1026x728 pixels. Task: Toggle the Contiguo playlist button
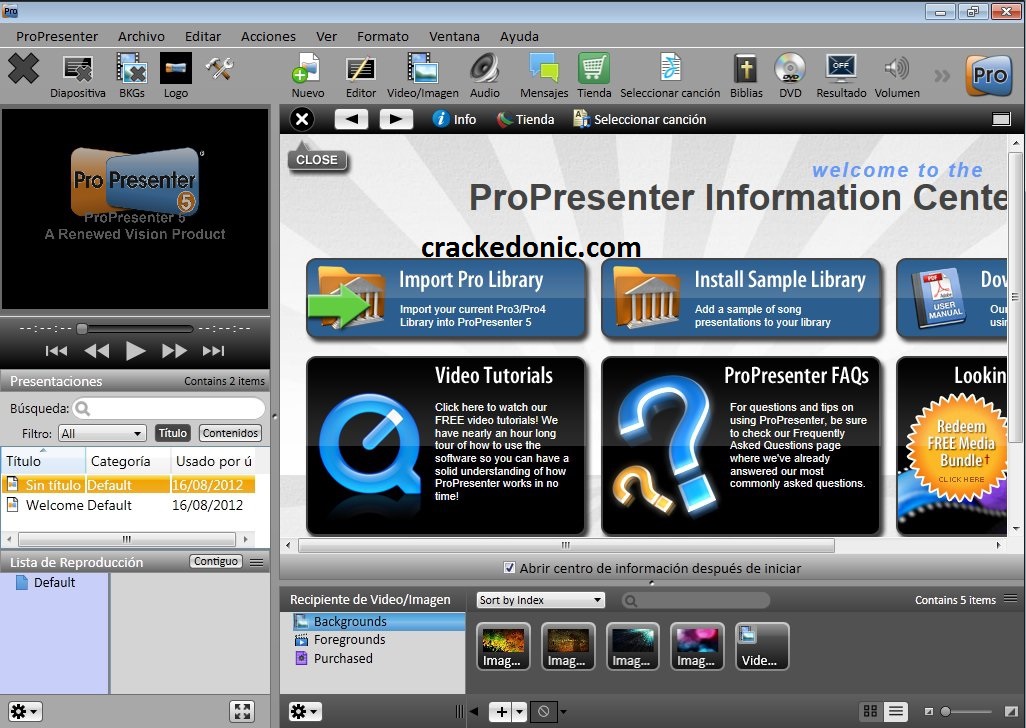pos(216,561)
